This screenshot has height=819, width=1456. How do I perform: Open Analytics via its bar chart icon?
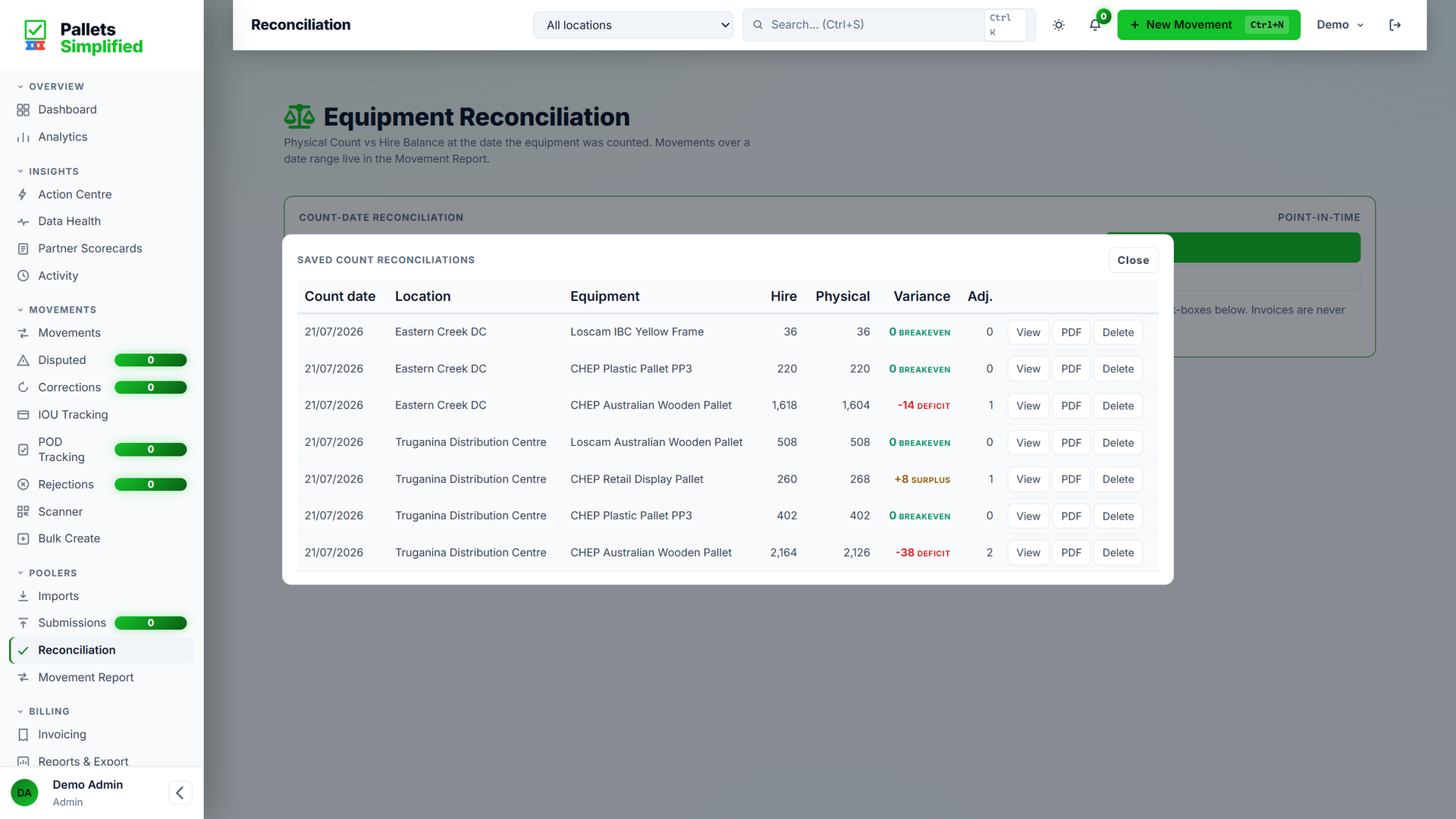23,137
